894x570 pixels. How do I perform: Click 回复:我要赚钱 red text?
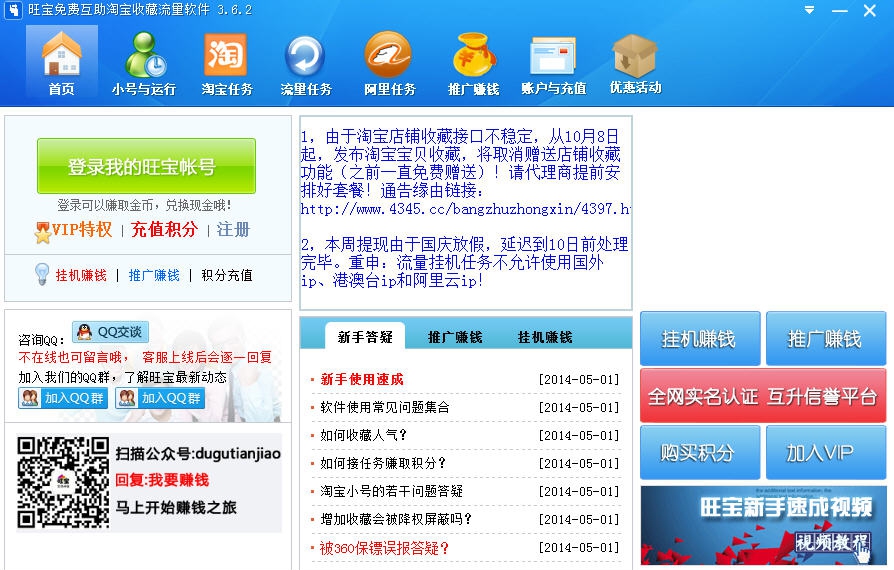click(x=162, y=480)
